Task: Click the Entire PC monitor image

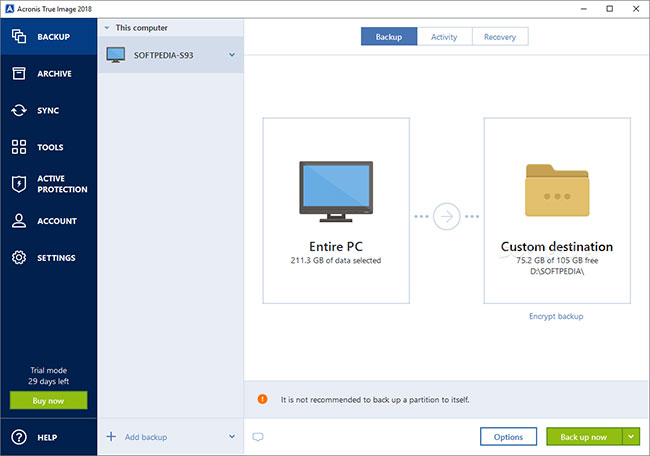Action: tap(336, 192)
